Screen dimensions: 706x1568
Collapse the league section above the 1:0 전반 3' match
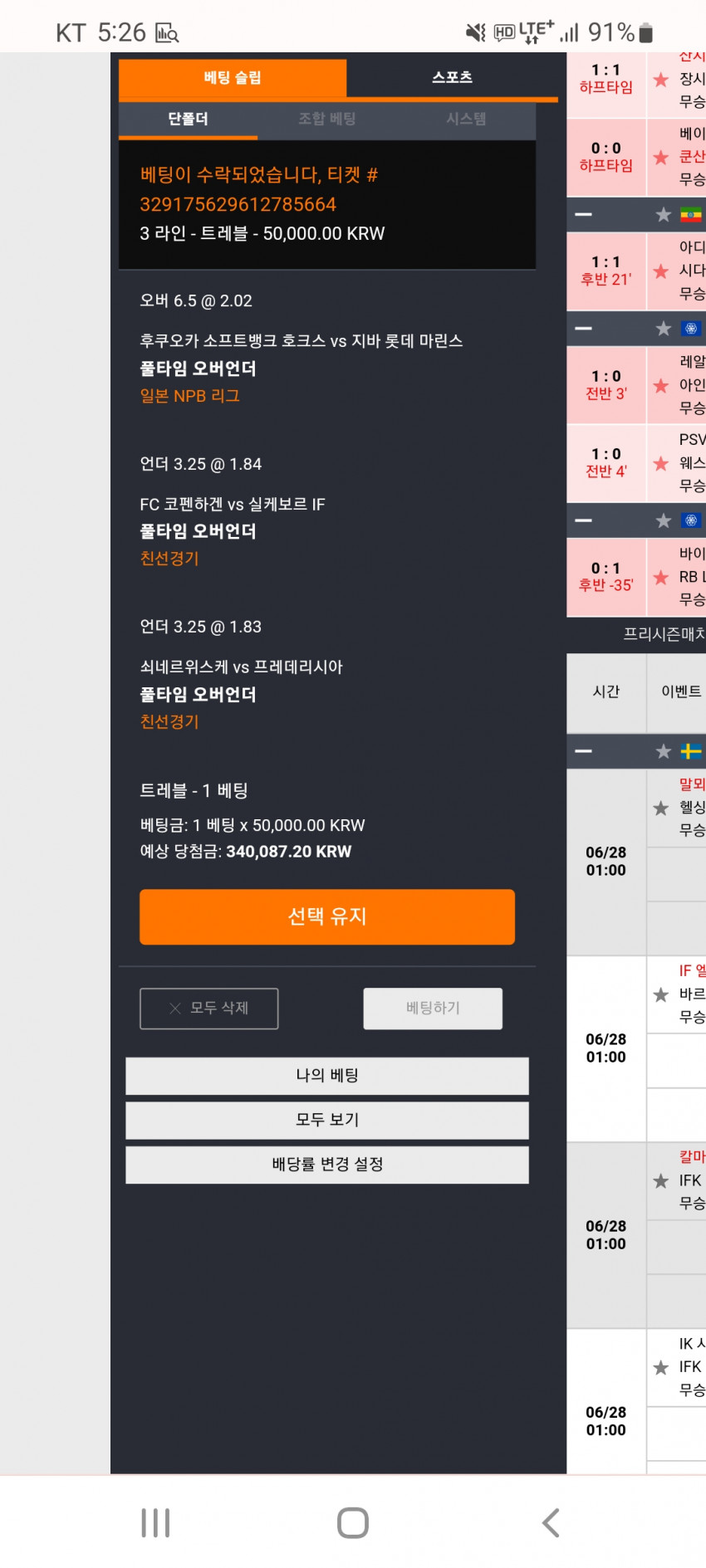coord(584,329)
